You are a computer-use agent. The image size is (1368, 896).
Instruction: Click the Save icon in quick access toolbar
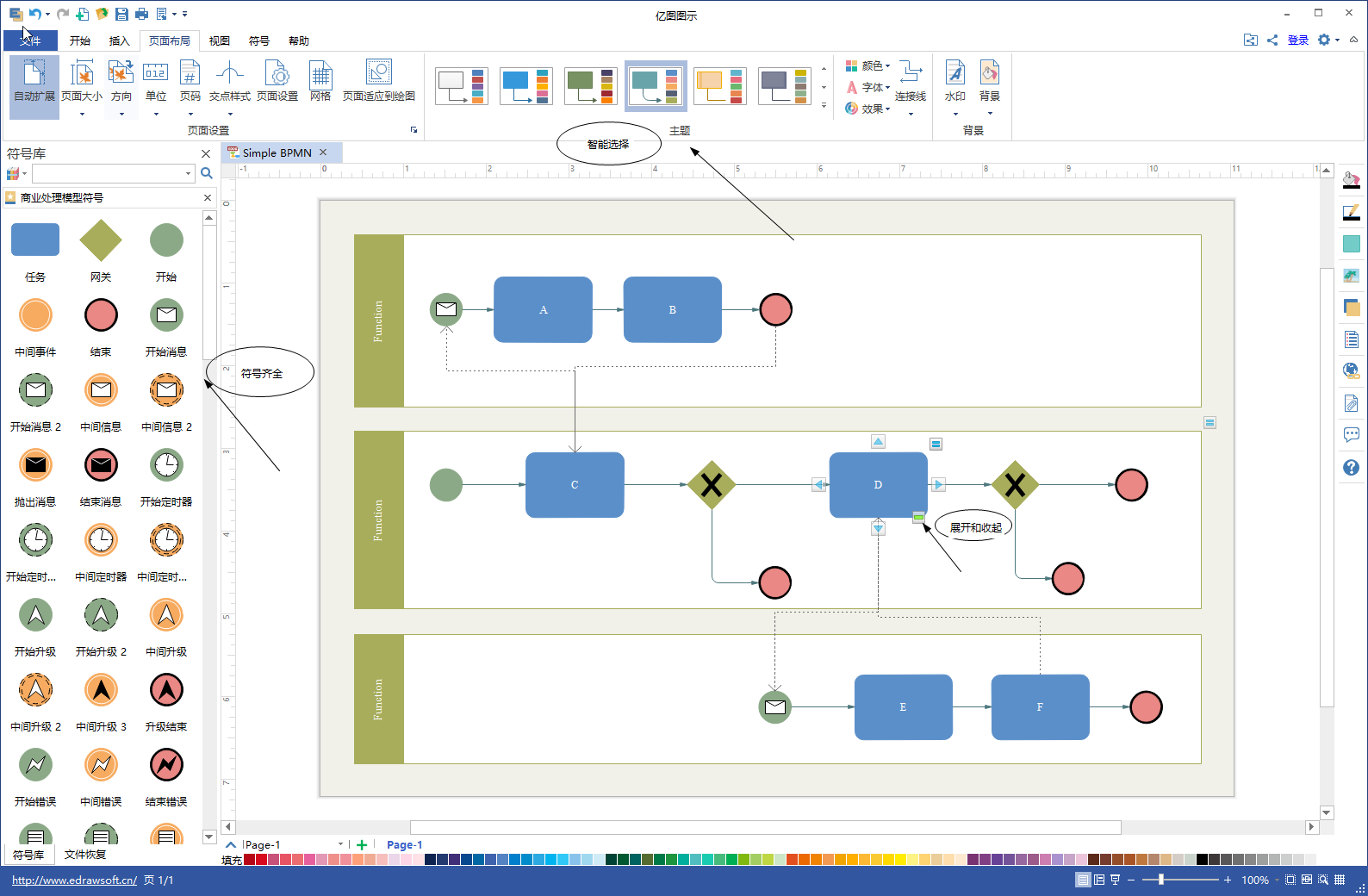point(121,14)
